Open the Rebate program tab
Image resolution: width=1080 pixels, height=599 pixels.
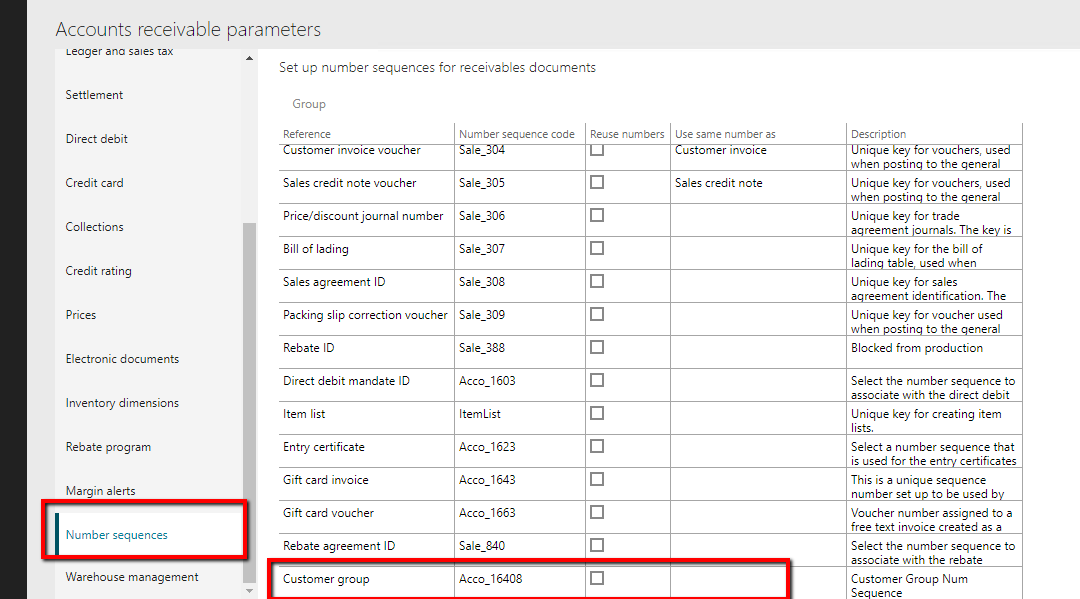108,447
